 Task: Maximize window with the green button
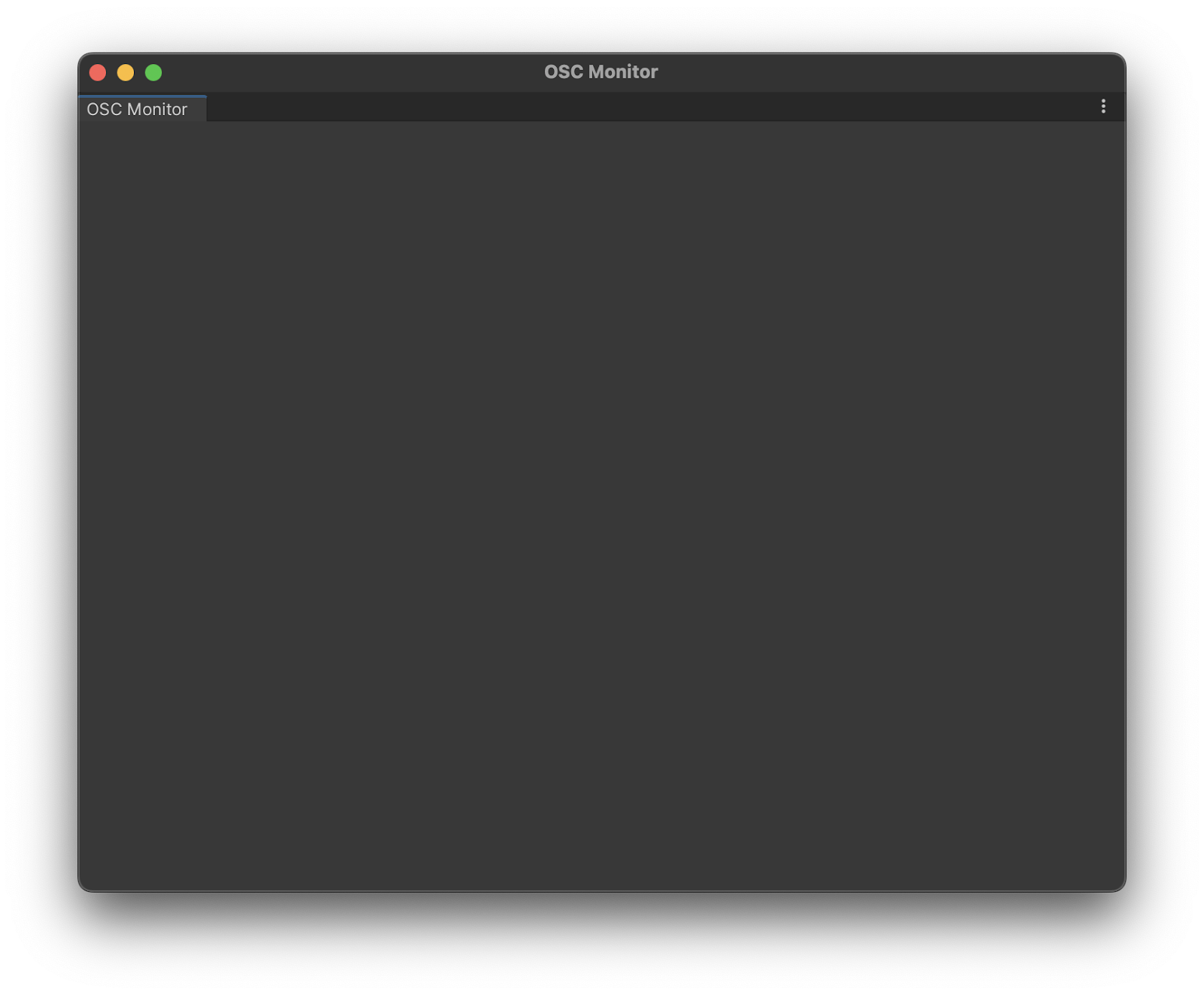pos(154,72)
